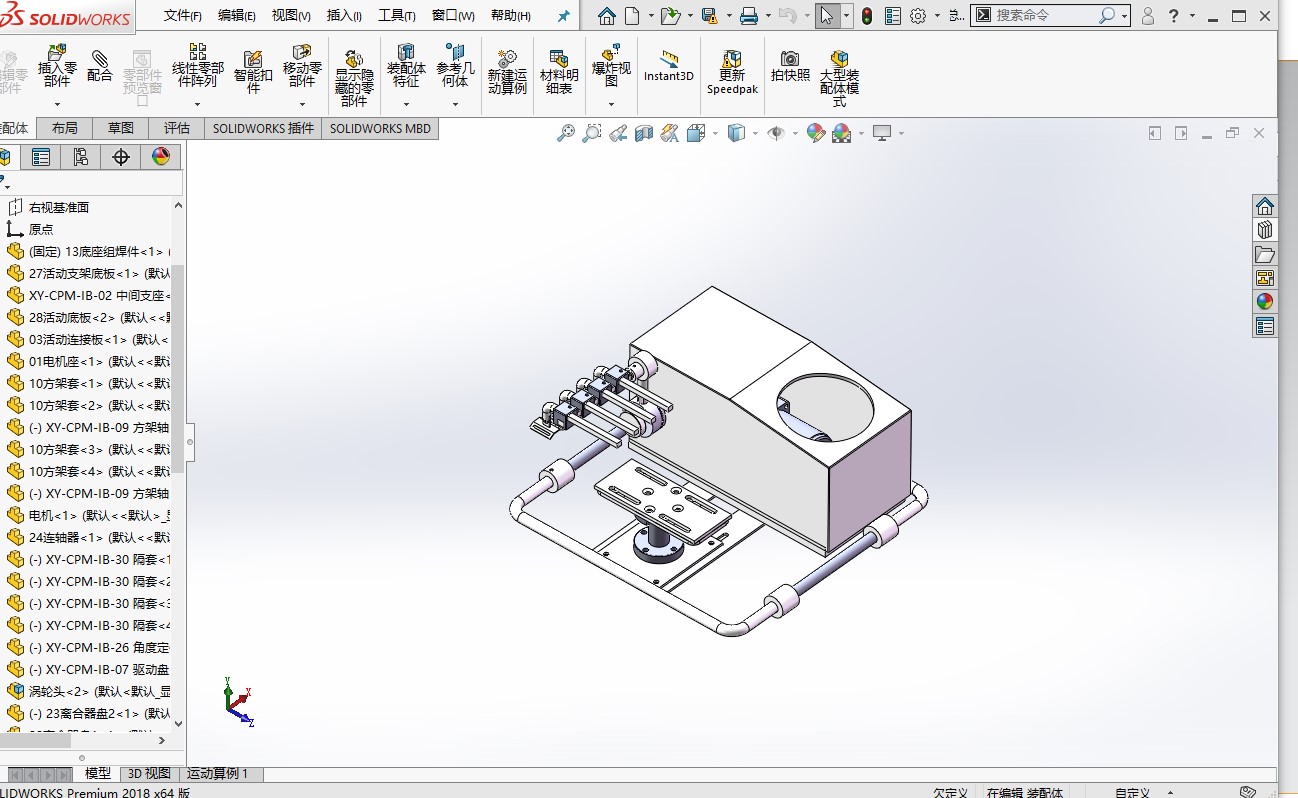Image resolution: width=1298 pixels, height=798 pixels.
Task: Open Appearances task pane color-ball icon
Action: 1265,302
